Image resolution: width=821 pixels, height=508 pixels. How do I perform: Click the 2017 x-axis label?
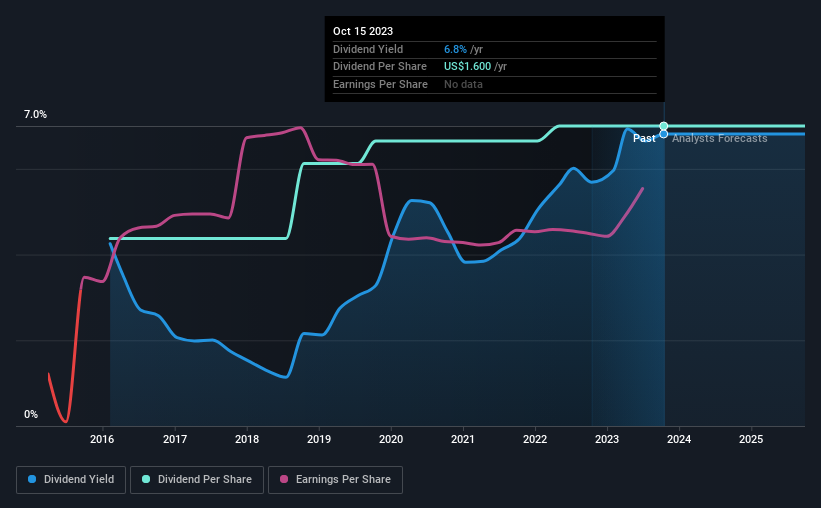click(175, 439)
